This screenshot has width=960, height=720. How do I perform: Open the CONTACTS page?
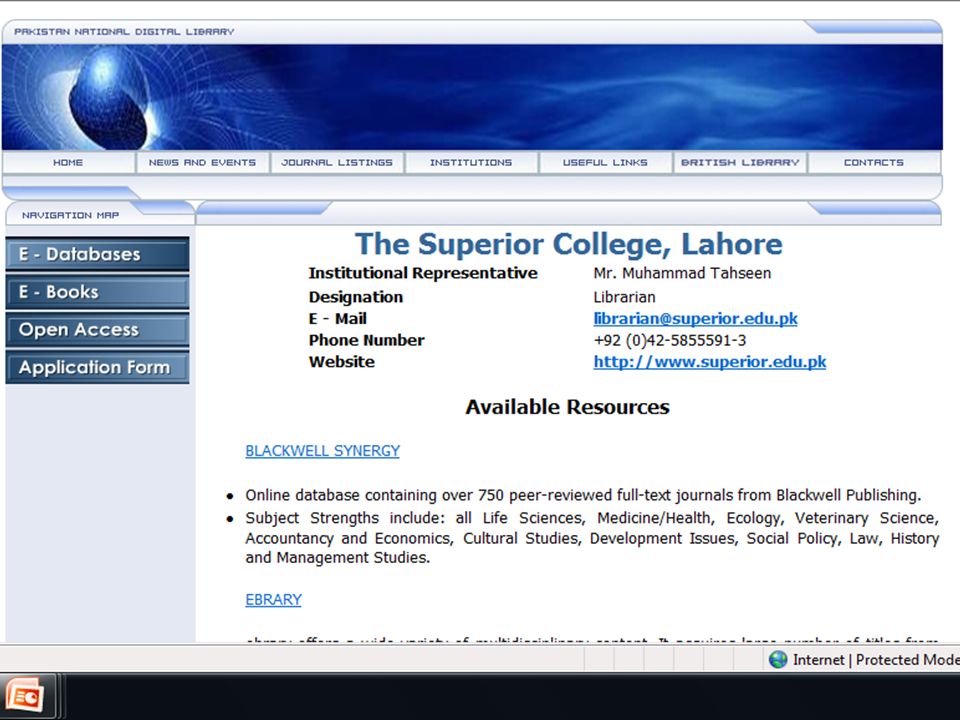coord(874,163)
